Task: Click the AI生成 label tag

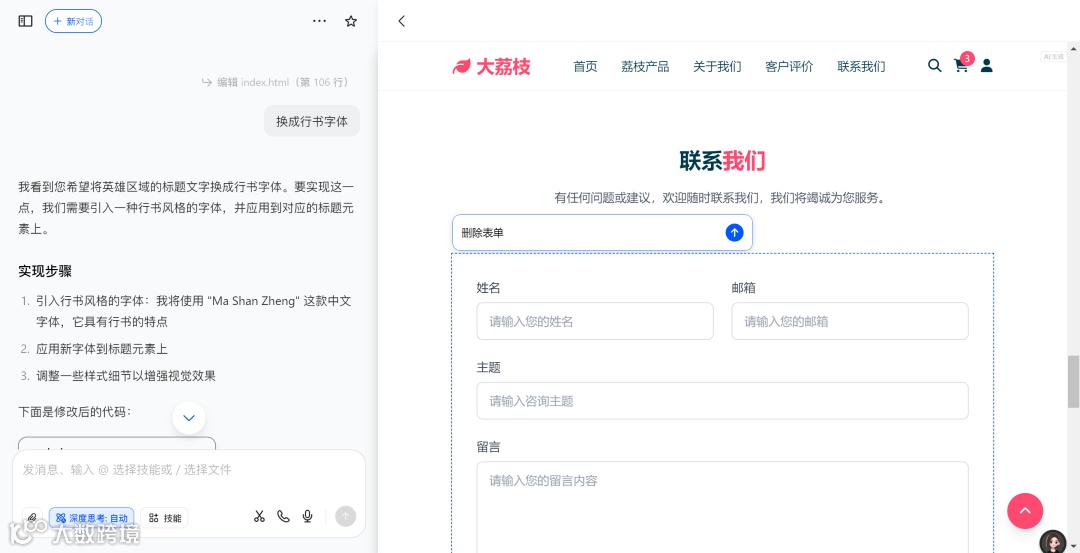Action: 1053,56
